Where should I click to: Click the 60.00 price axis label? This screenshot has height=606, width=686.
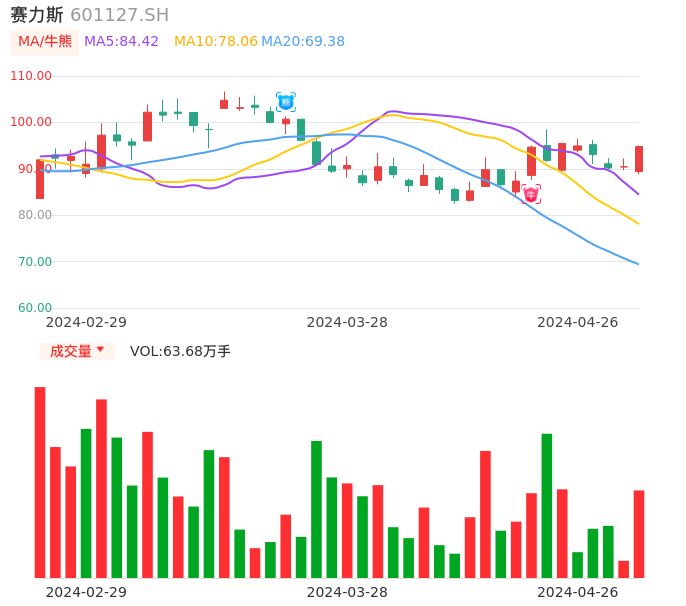(35, 308)
